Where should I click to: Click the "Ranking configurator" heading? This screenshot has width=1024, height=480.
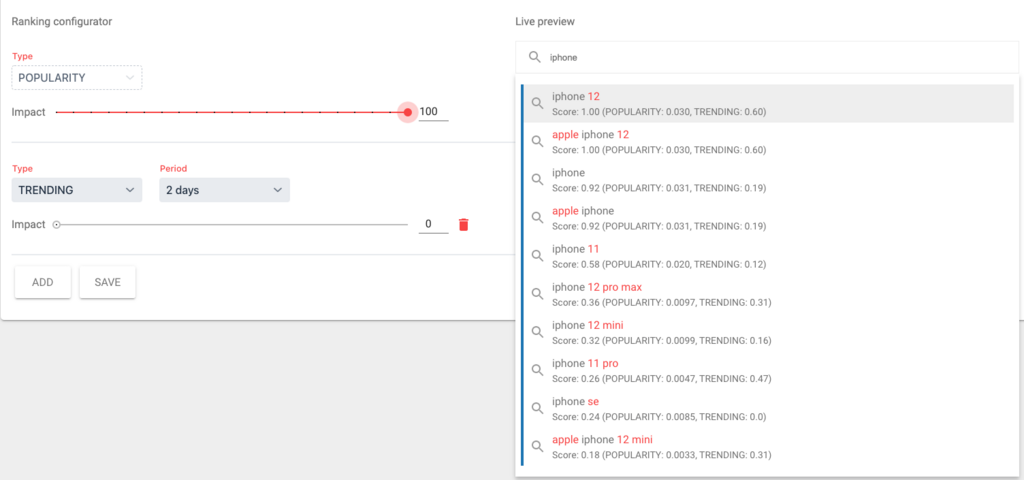[x=62, y=22]
